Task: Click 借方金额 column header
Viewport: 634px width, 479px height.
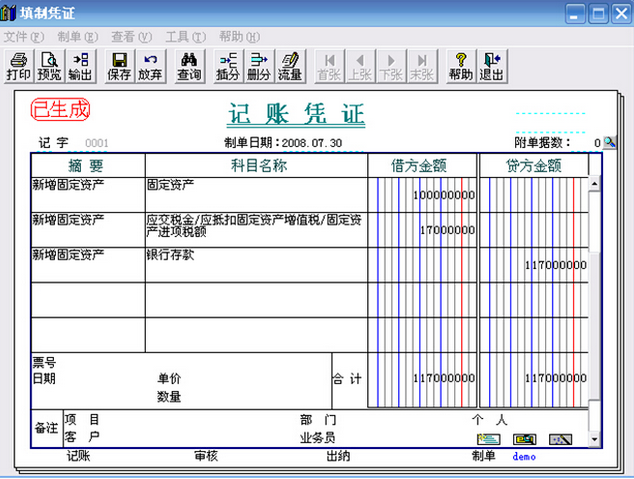Action: click(x=422, y=166)
